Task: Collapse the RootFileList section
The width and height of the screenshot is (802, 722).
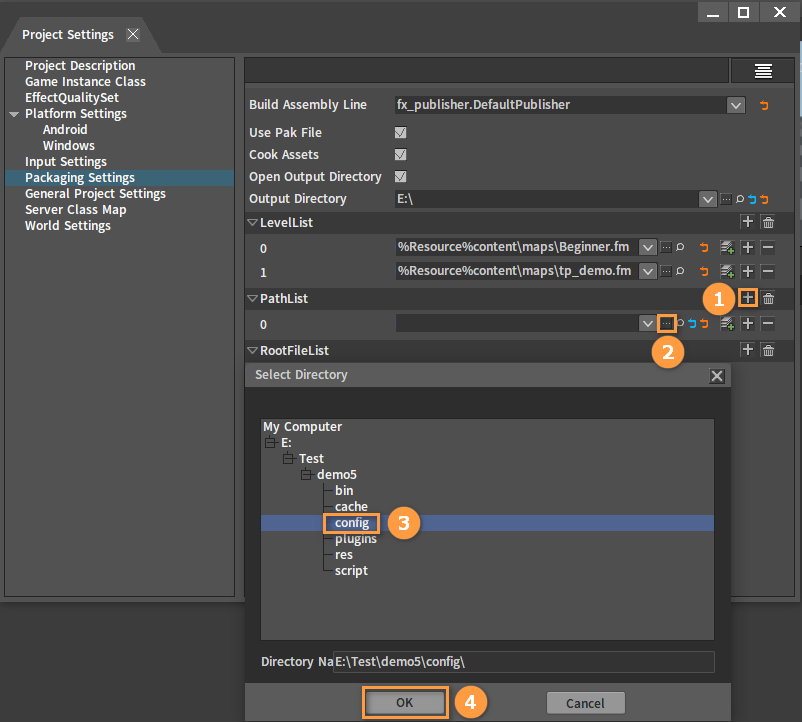Action: pyautogui.click(x=252, y=350)
